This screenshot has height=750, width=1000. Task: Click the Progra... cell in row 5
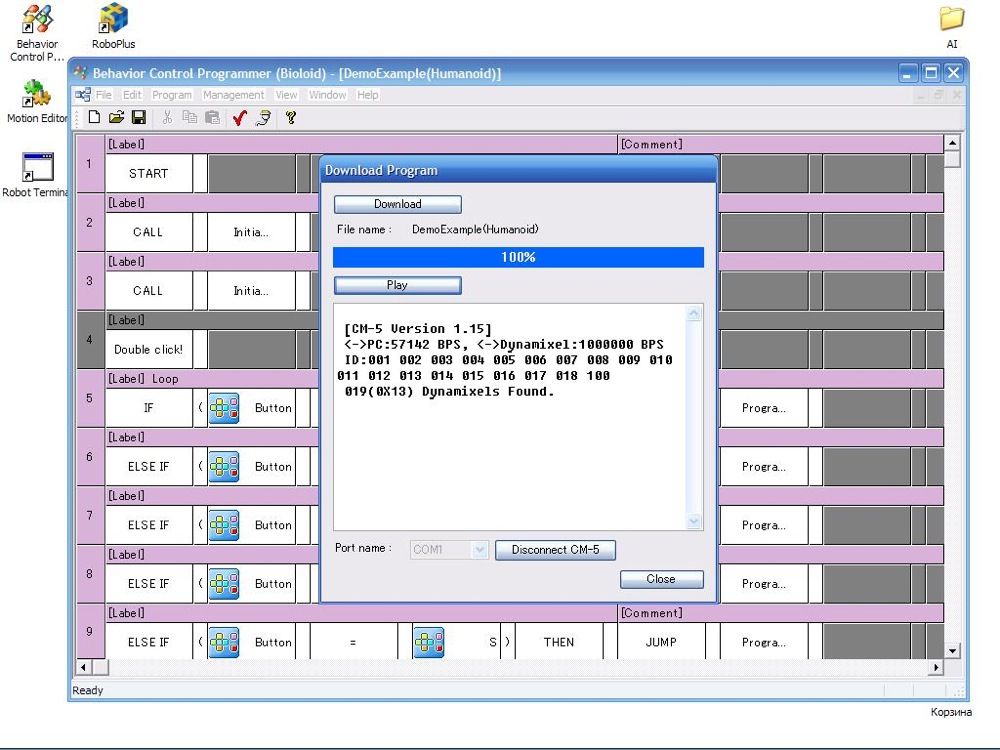pyautogui.click(x=764, y=408)
